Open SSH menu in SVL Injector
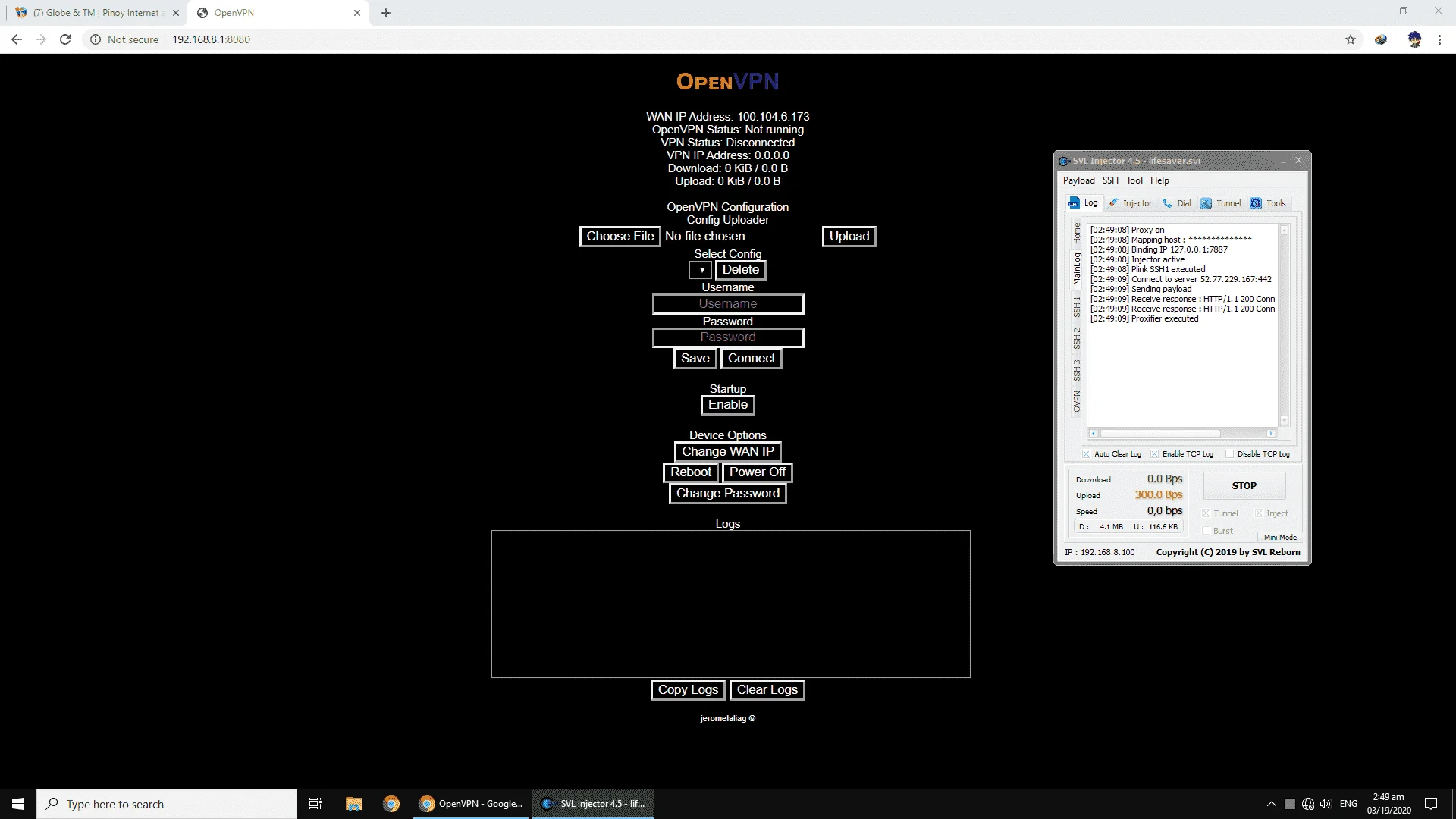1456x819 pixels. coord(1110,180)
